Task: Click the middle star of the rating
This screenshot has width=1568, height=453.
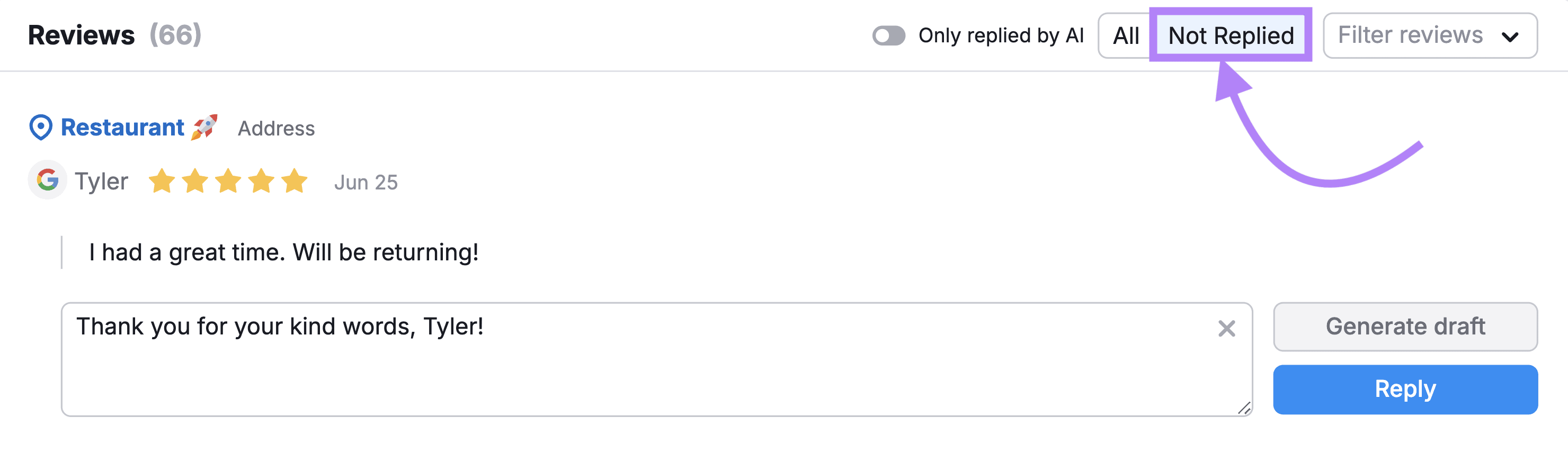Action: (x=228, y=180)
